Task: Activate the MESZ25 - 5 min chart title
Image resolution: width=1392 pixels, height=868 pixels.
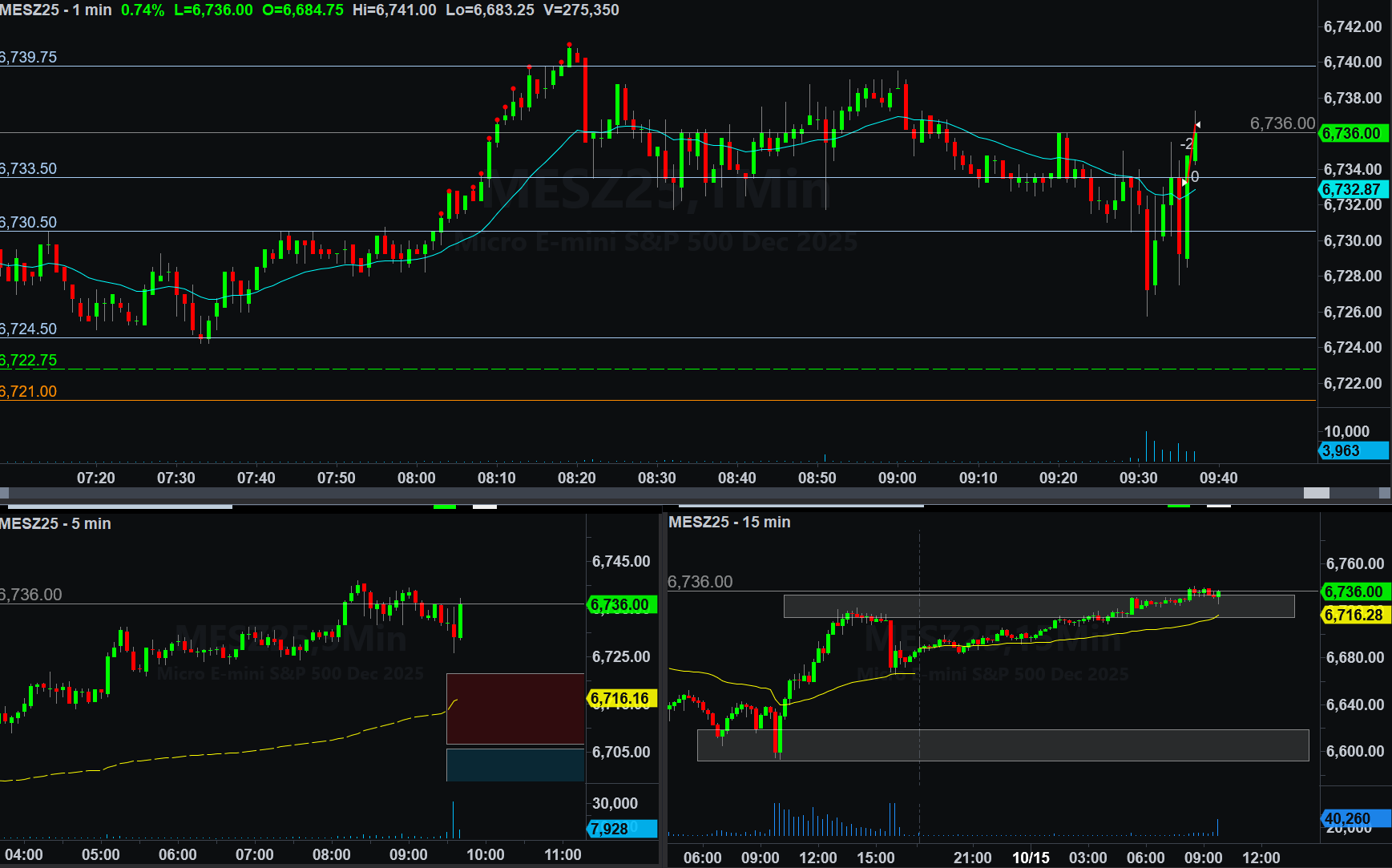Action: click(56, 523)
